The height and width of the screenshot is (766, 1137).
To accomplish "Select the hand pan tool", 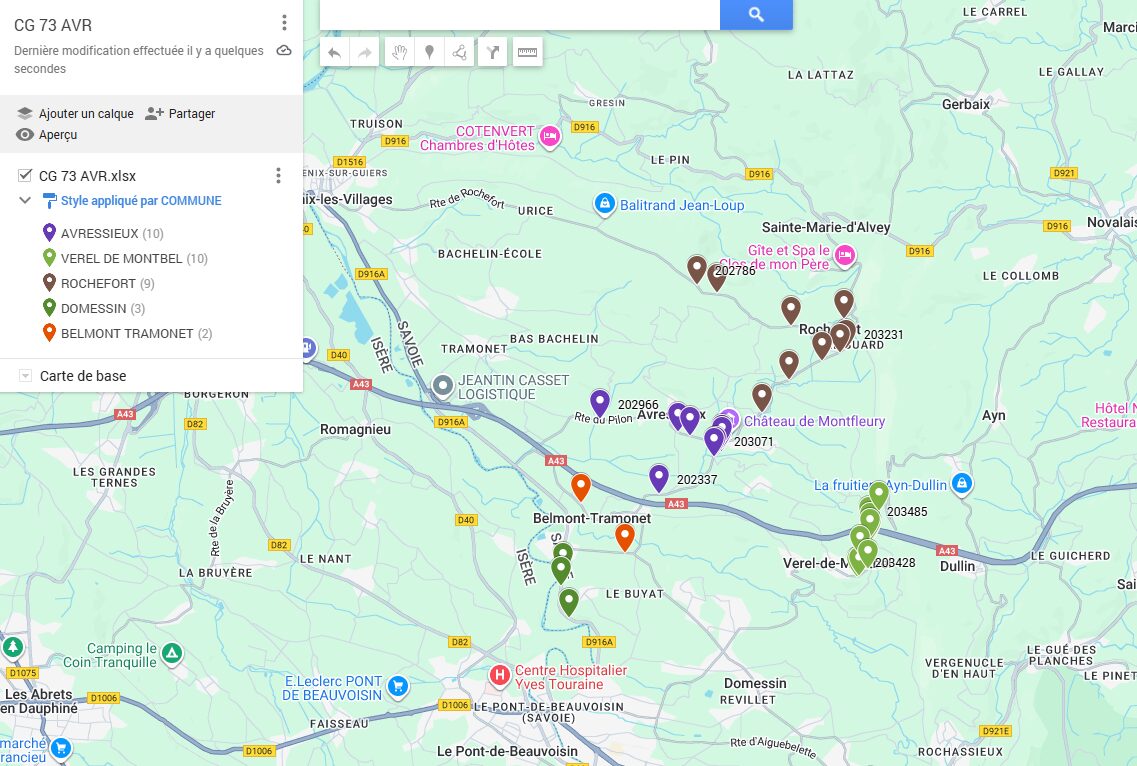I will click(x=398, y=53).
